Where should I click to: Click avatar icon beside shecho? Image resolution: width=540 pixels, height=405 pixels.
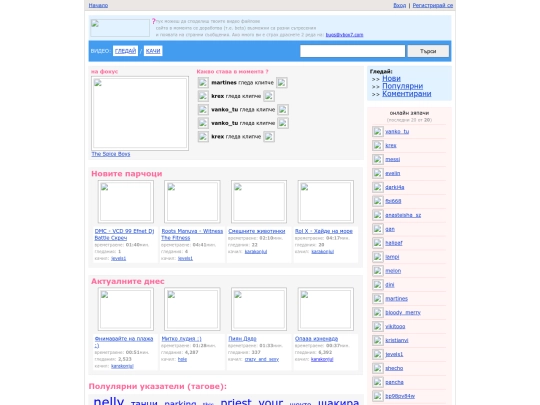tap(377, 368)
